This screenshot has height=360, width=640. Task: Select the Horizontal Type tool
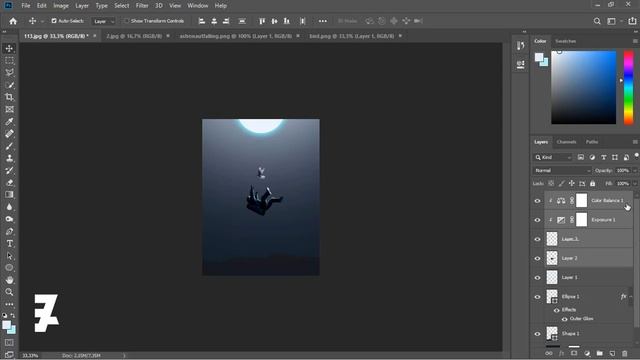click(x=9, y=244)
